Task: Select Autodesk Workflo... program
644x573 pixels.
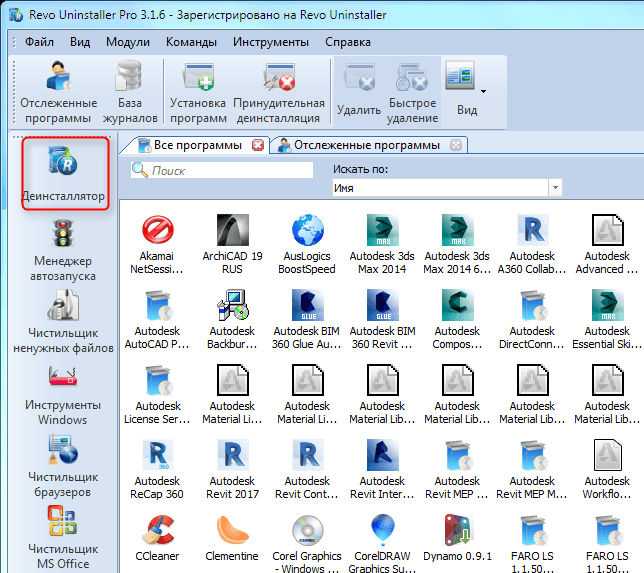Action: (x=607, y=470)
